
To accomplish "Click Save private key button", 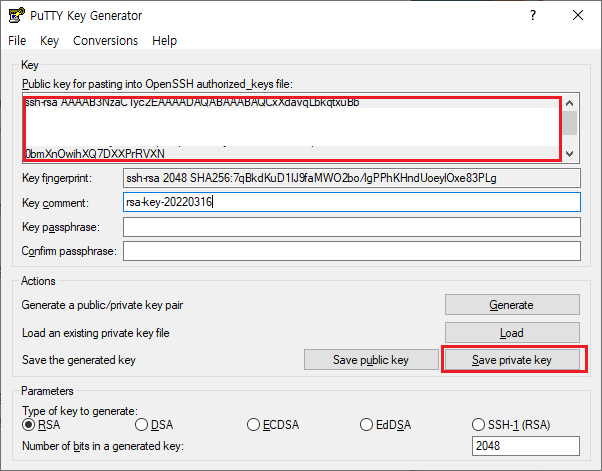I will [512, 360].
